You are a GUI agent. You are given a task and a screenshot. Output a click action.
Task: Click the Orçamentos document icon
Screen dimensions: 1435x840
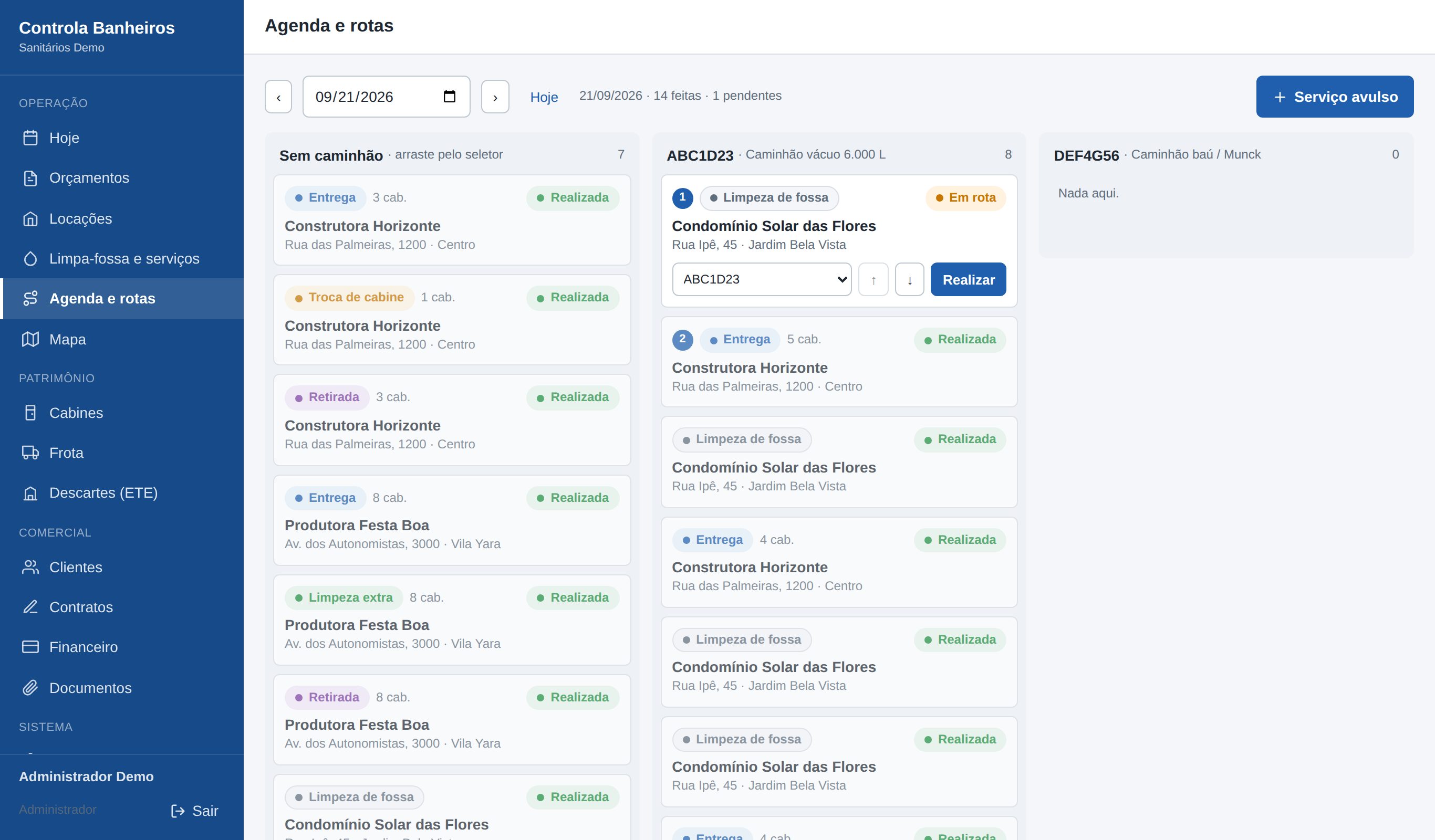(30, 178)
